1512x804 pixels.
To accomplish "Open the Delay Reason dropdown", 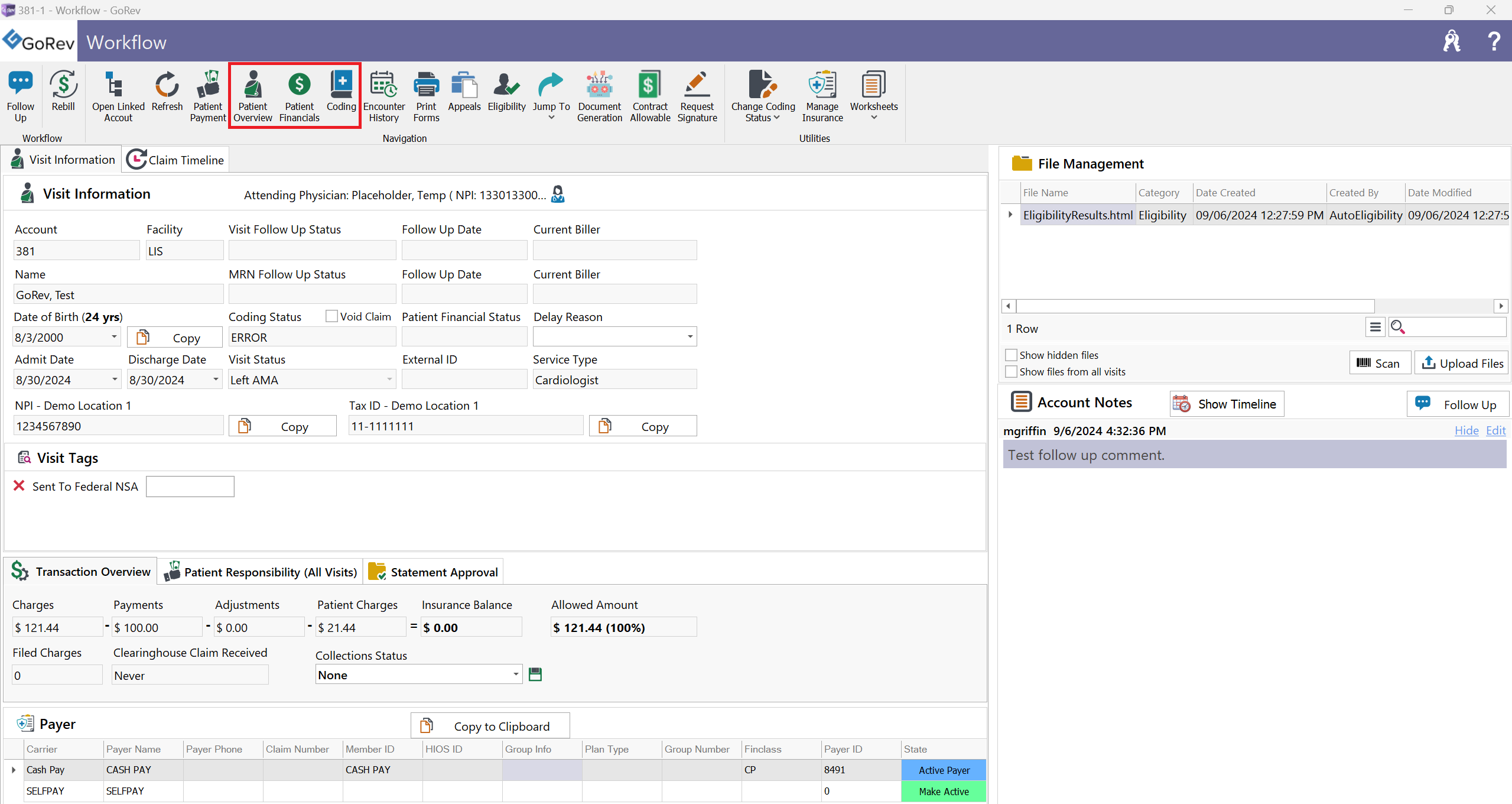I will click(x=690, y=336).
